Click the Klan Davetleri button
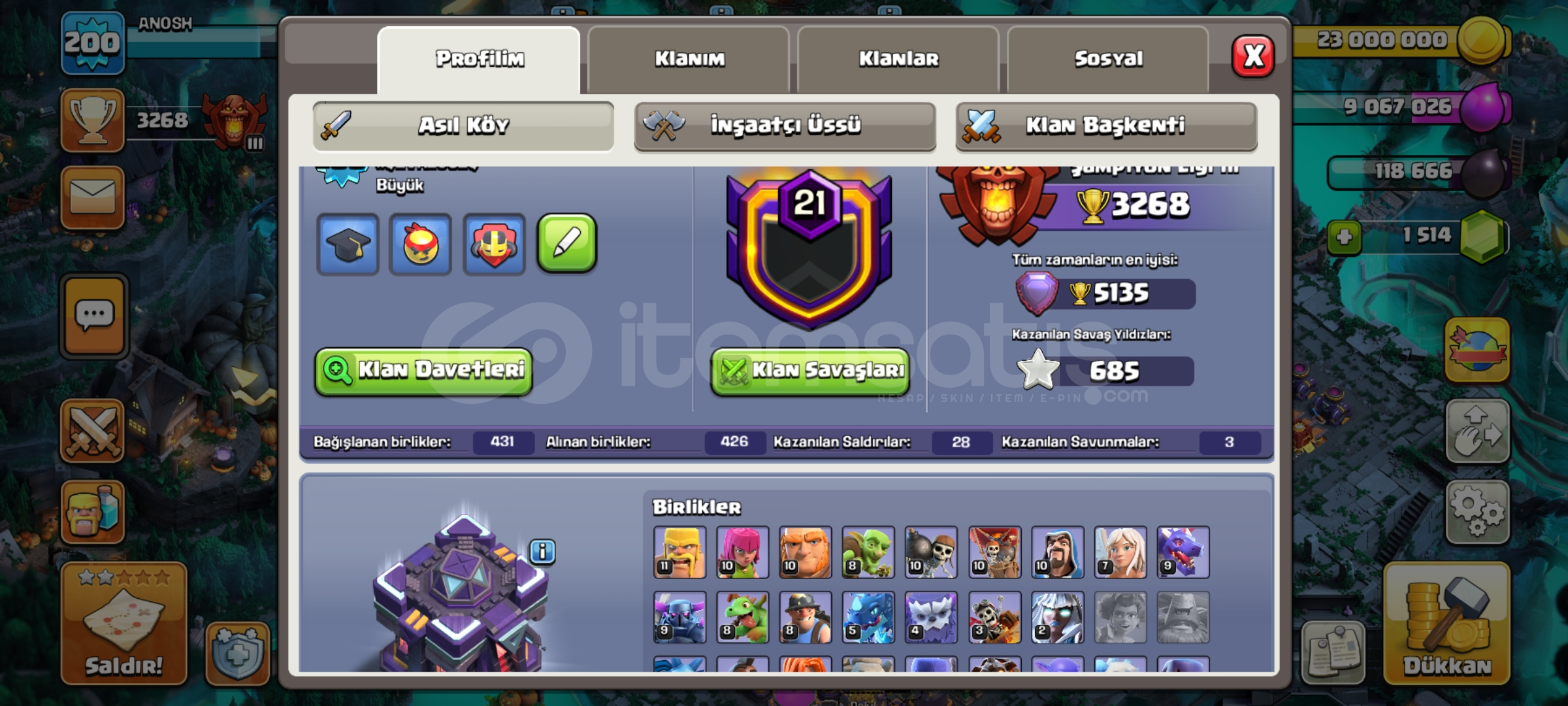This screenshot has height=706, width=1568. point(423,371)
